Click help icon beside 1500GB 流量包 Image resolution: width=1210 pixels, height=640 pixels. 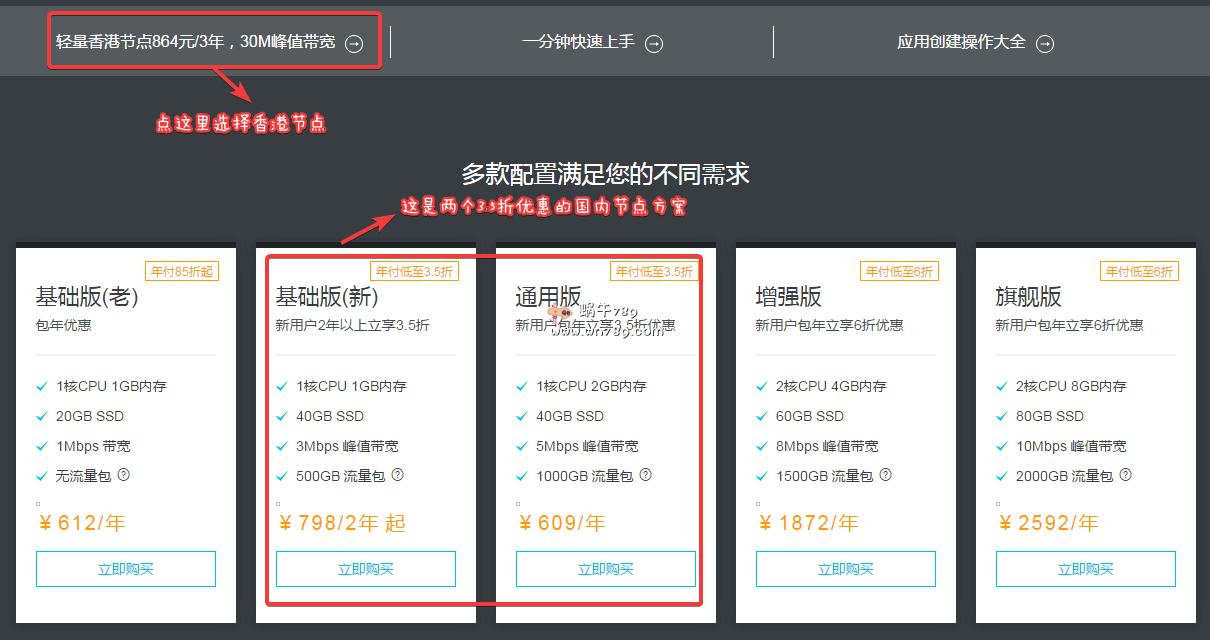(885, 475)
